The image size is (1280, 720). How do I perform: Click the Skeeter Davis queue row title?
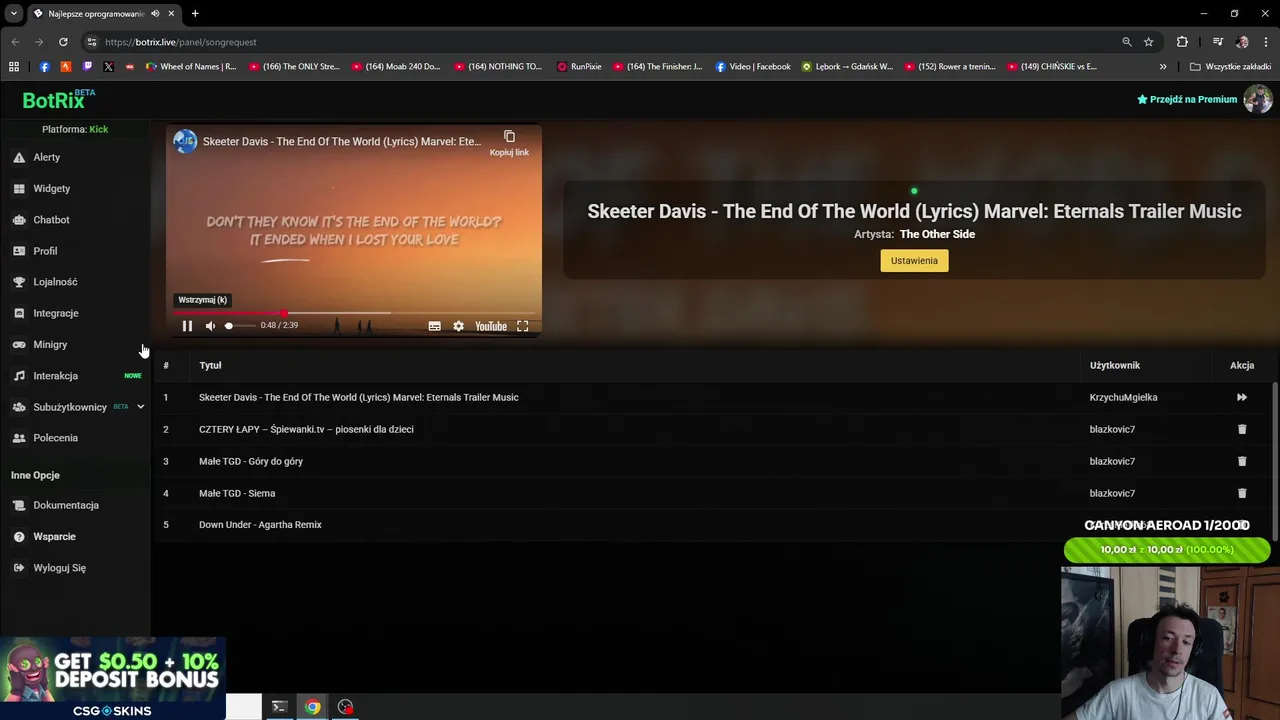tap(358, 397)
